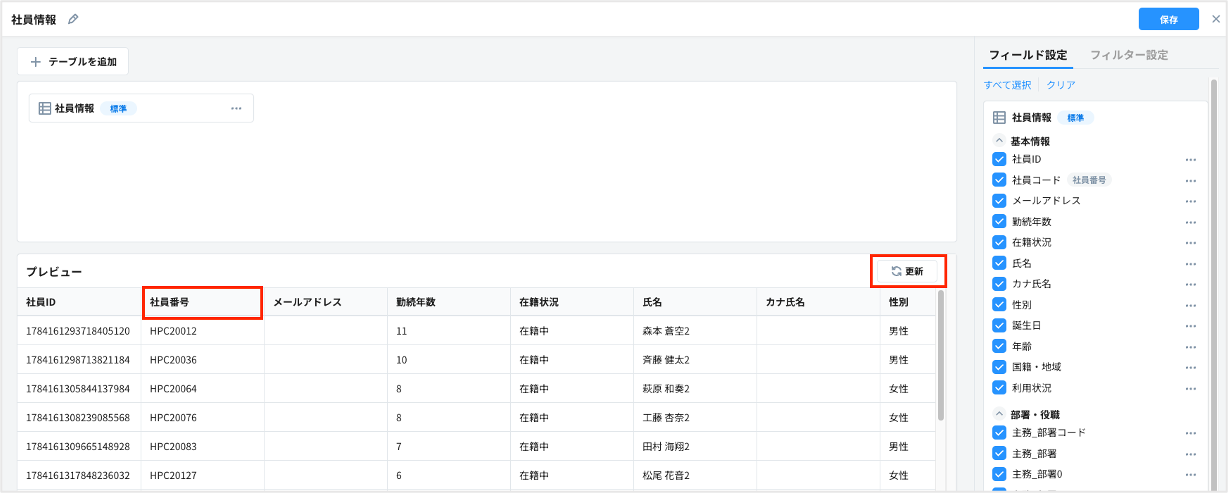The image size is (1228, 494).
Task: Open more options for 主務_部署コード field
Action: click(x=1190, y=433)
